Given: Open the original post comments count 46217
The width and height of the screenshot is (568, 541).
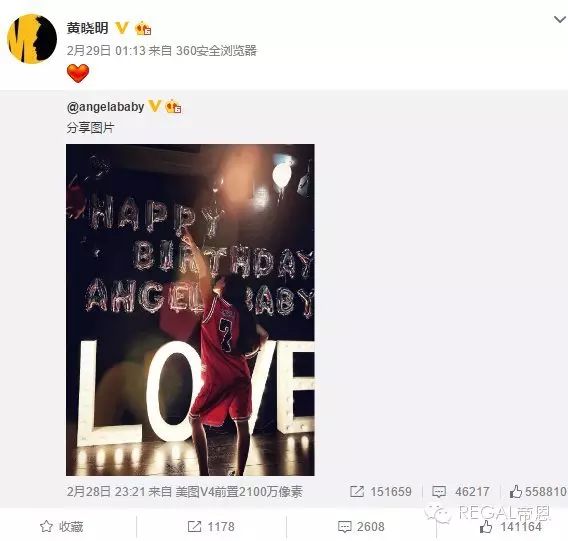Looking at the screenshot, I should click(461, 492).
